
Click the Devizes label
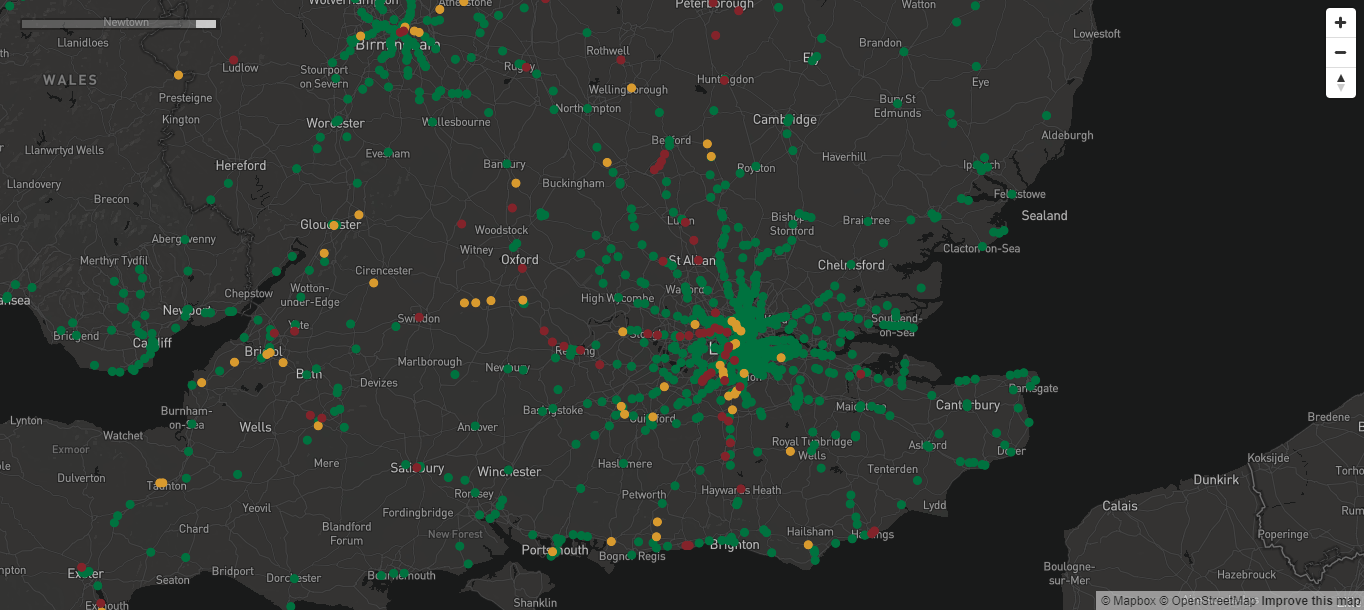(x=379, y=383)
